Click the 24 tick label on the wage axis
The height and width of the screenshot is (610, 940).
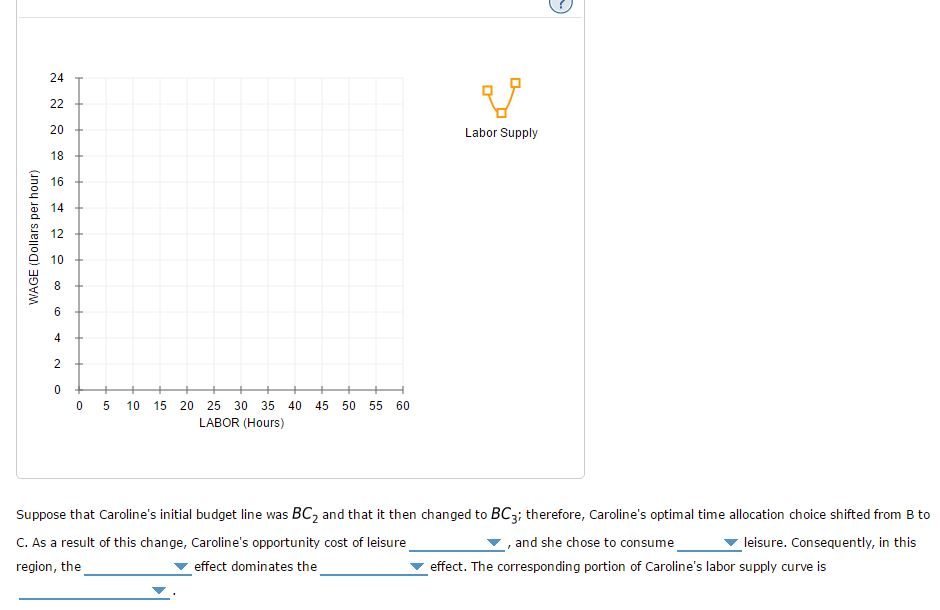57,78
